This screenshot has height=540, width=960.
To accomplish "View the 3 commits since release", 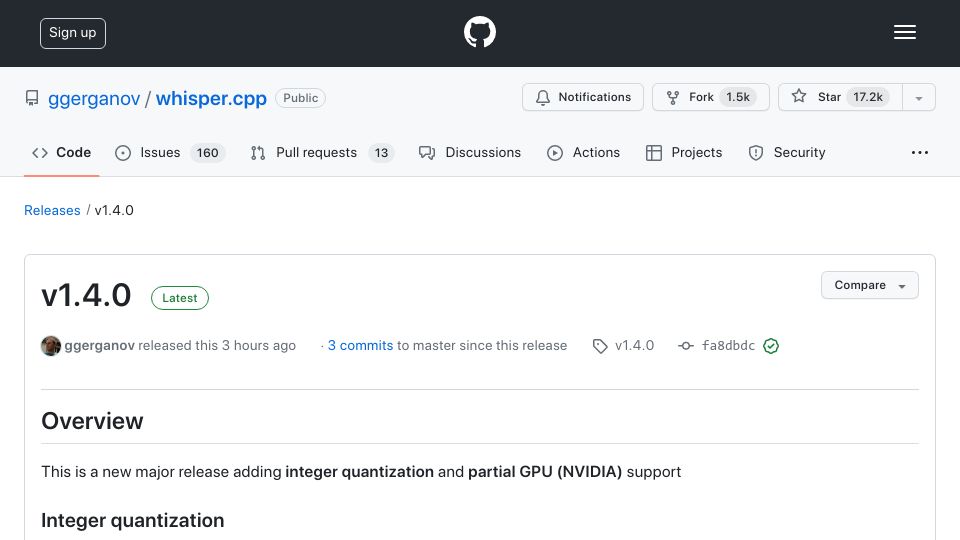I will tap(360, 345).
